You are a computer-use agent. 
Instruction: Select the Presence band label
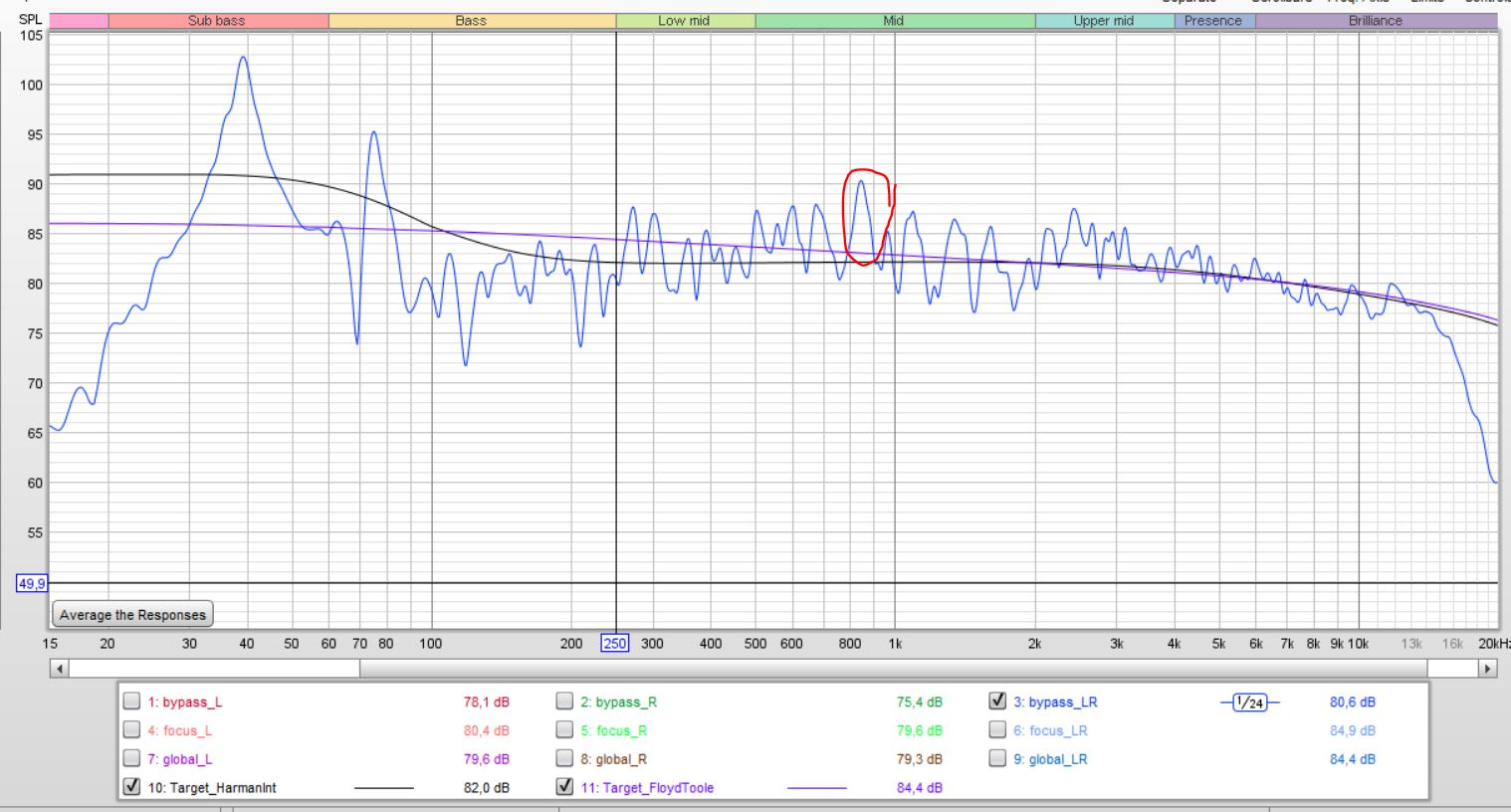(x=1214, y=21)
